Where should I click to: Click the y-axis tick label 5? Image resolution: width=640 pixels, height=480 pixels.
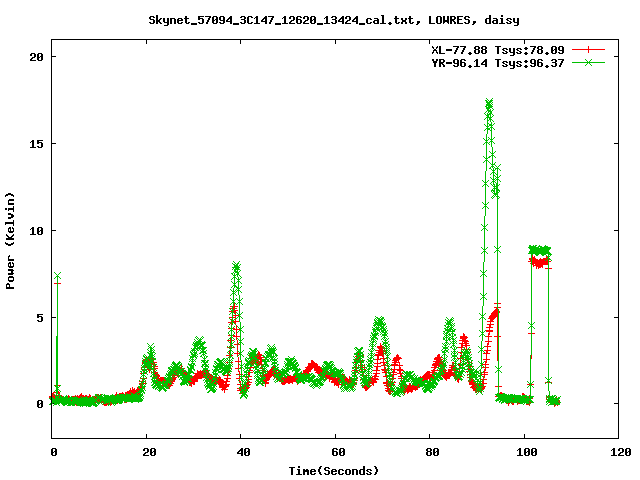coord(40,318)
